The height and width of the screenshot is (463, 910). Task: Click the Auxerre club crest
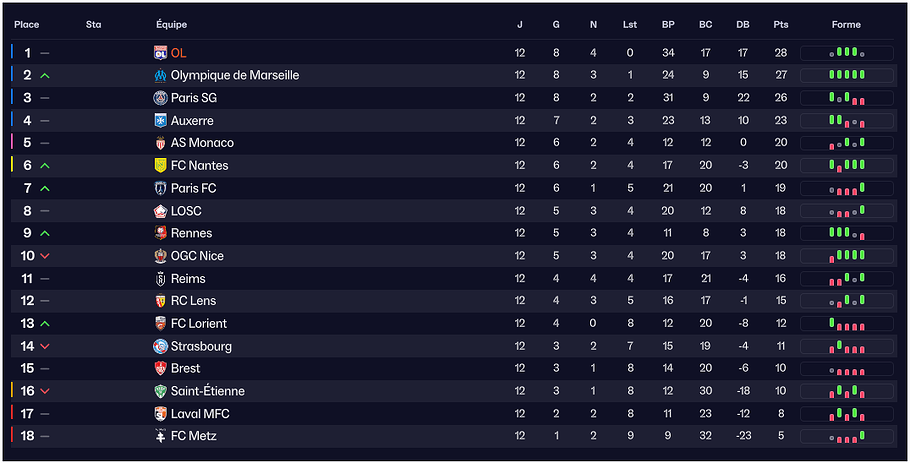pyautogui.click(x=160, y=120)
